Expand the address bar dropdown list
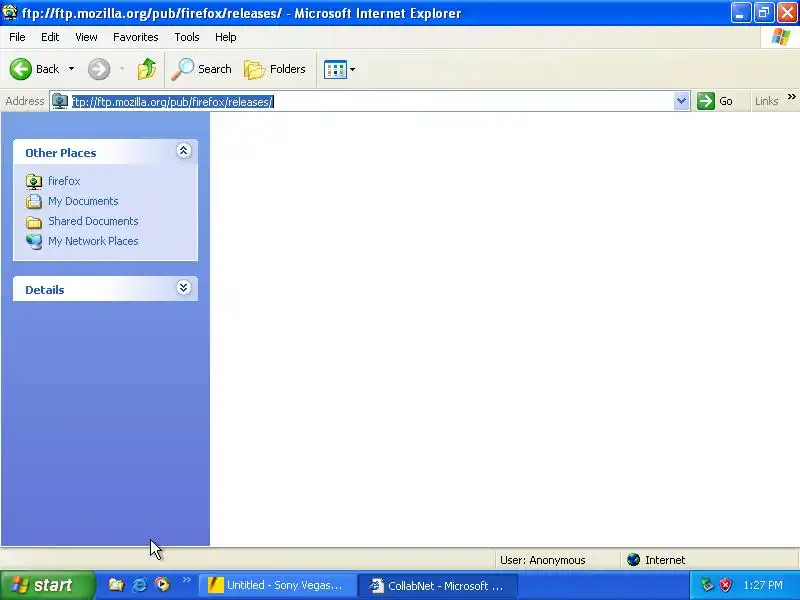 [x=681, y=101]
